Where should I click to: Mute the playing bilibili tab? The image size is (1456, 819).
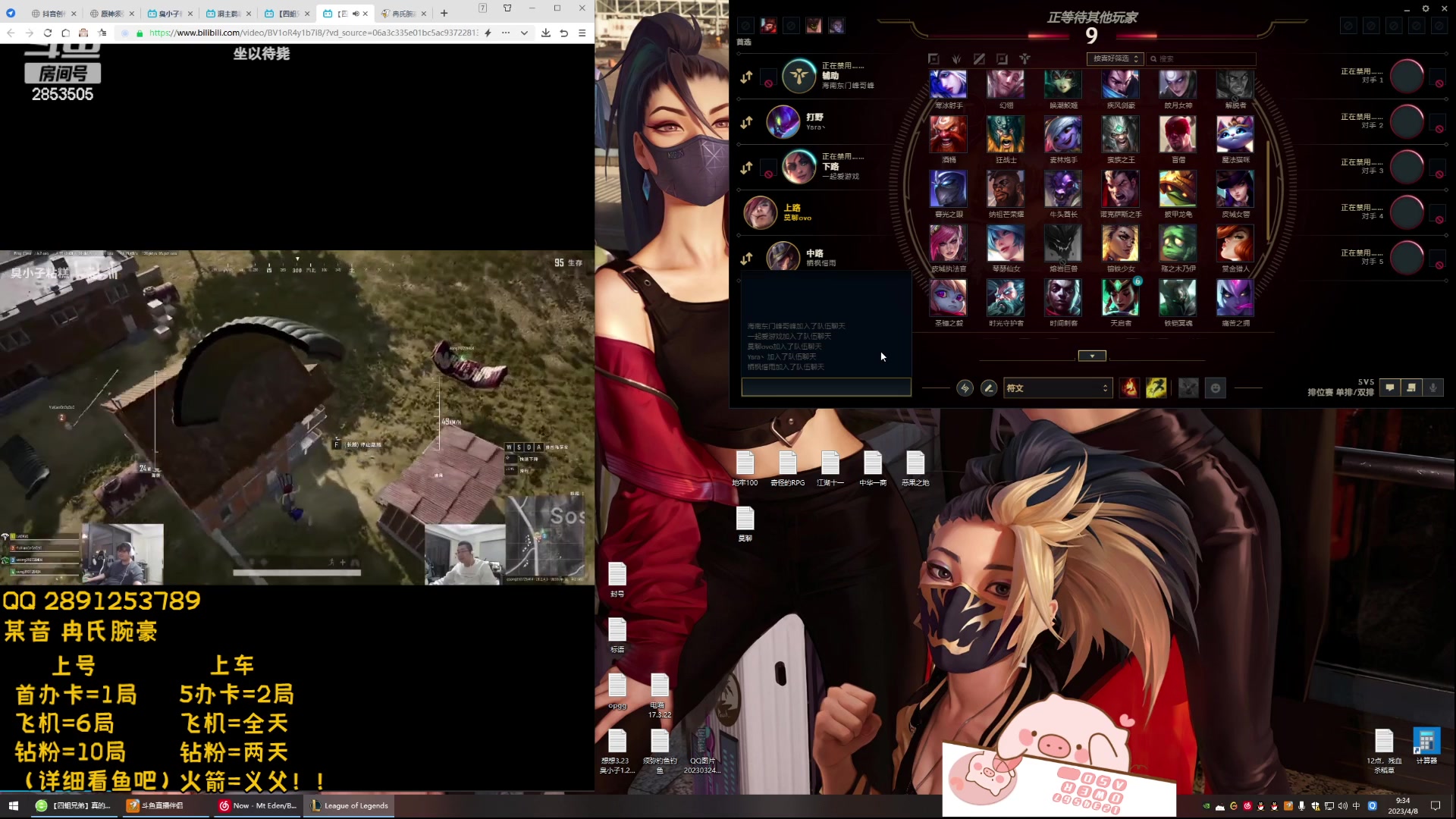click(x=355, y=14)
